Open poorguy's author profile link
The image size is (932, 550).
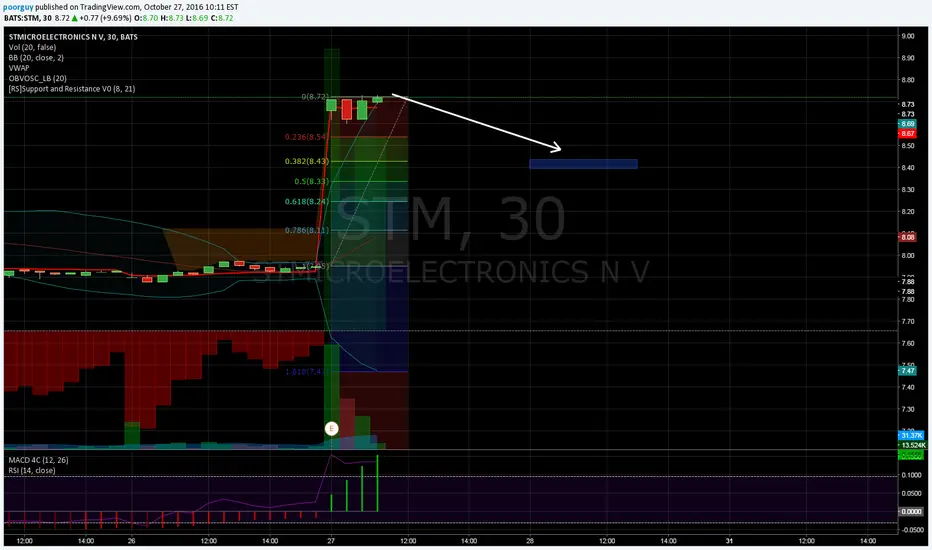click(18, 7)
